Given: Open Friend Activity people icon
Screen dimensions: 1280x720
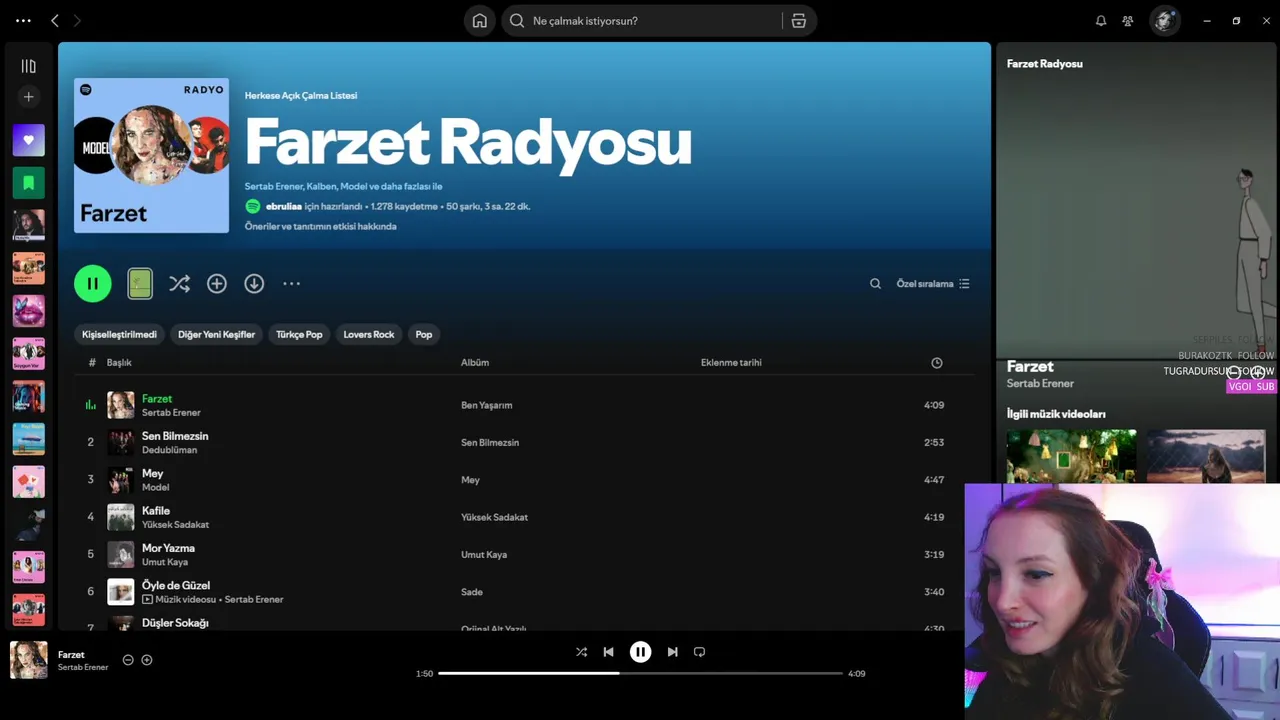Looking at the screenshot, I should [x=1128, y=21].
